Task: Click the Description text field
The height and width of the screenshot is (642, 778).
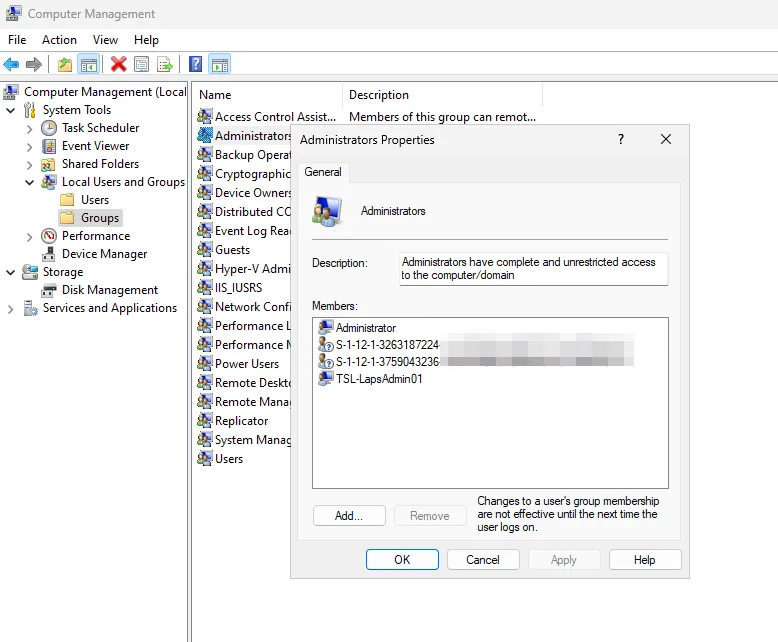Action: coord(534,269)
